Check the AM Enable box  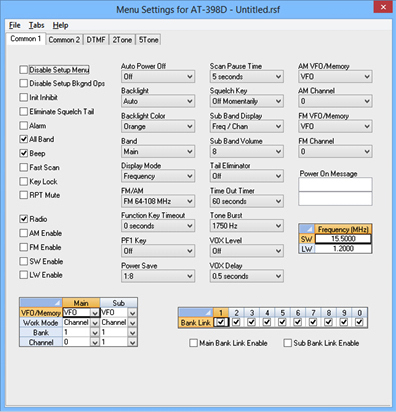pos(23,233)
